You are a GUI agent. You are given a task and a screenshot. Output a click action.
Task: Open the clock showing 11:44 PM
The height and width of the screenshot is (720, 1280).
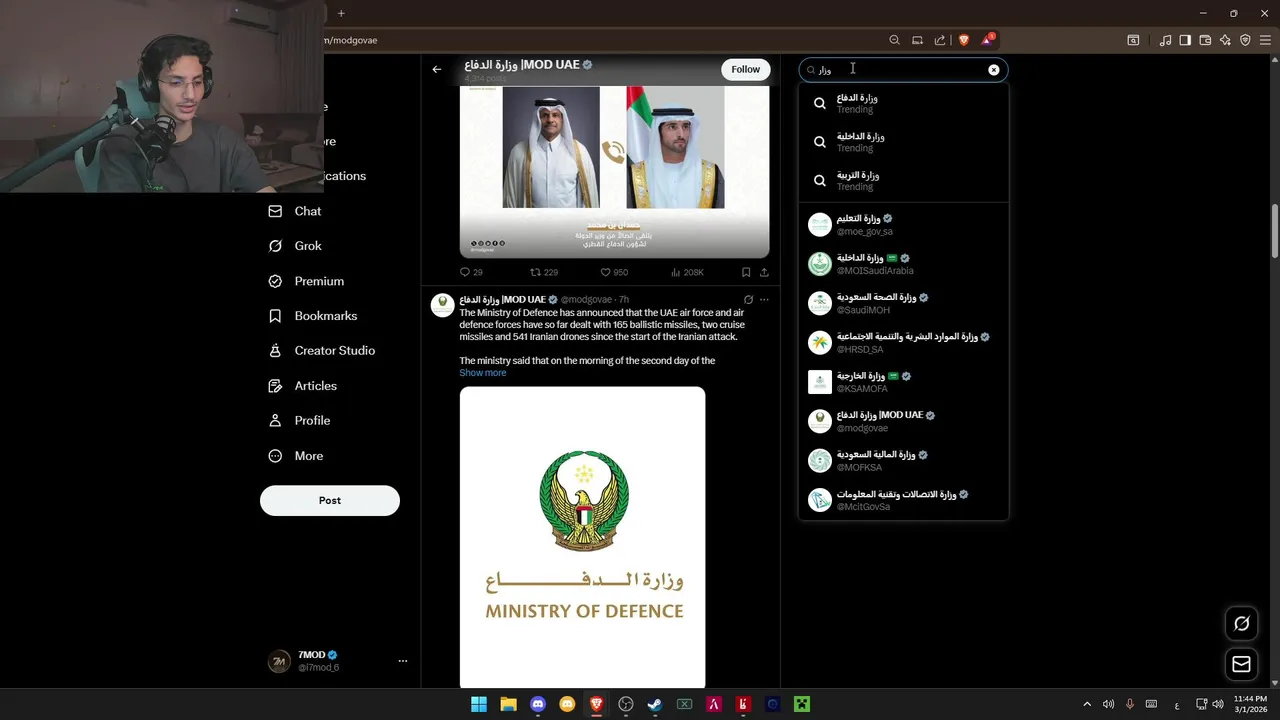pyautogui.click(x=1251, y=704)
